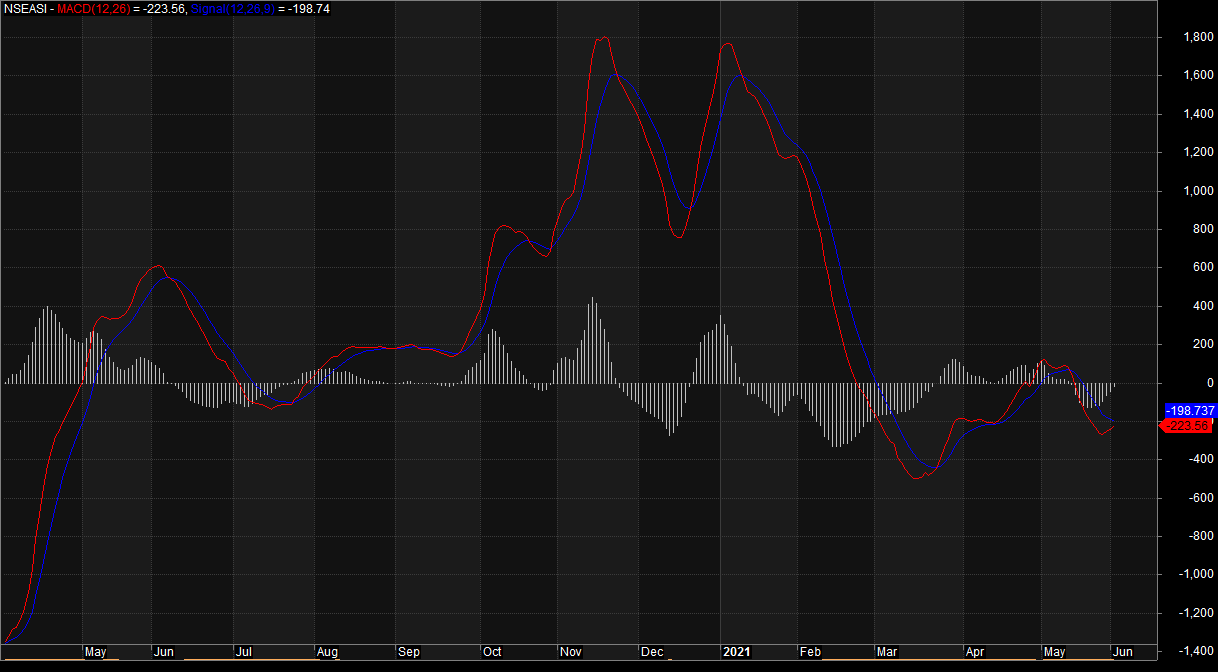Select the blue -198.737 signal value tag
The width and height of the screenshot is (1218, 672).
point(1189,411)
